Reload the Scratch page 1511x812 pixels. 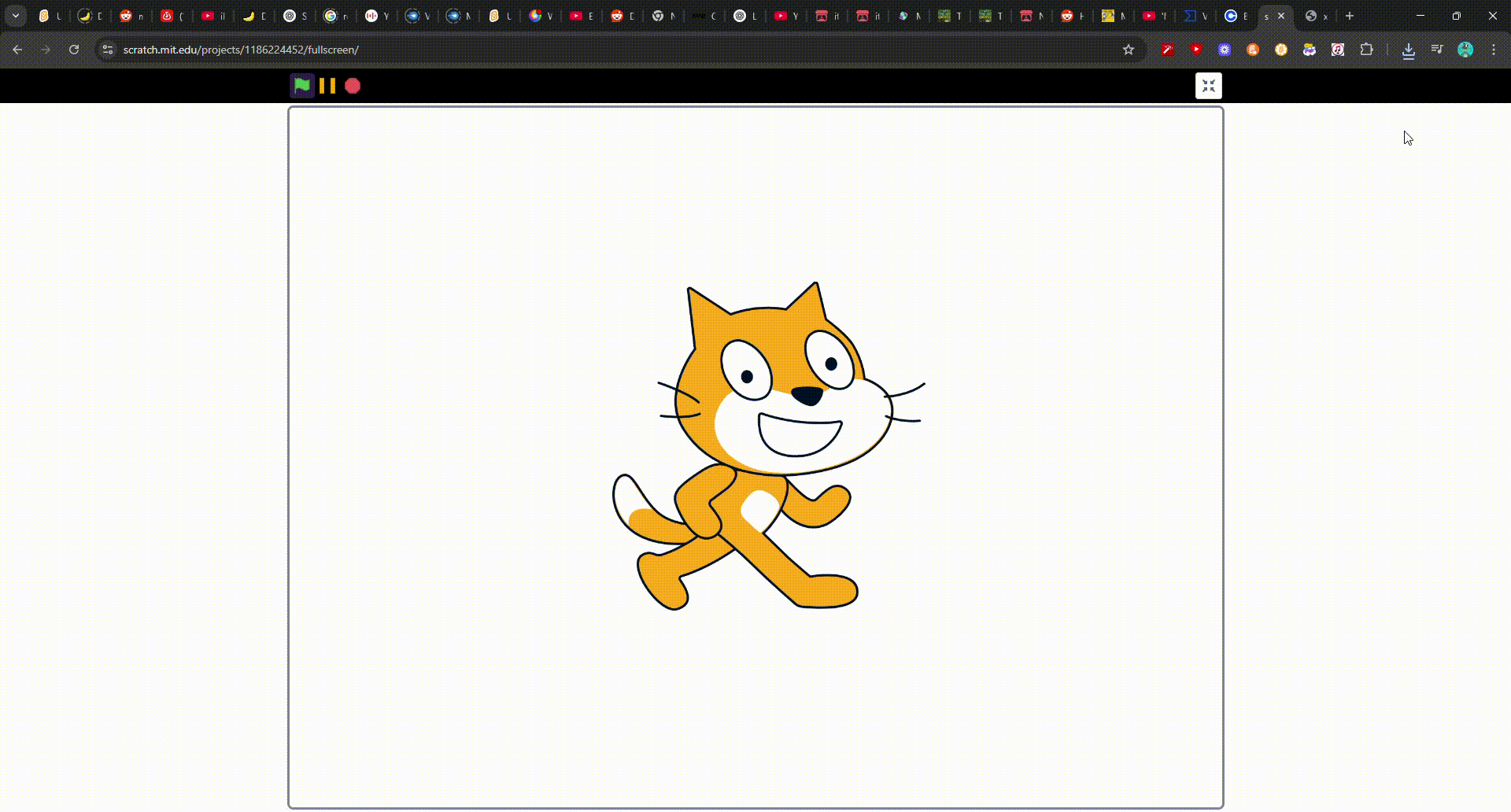coord(74,50)
